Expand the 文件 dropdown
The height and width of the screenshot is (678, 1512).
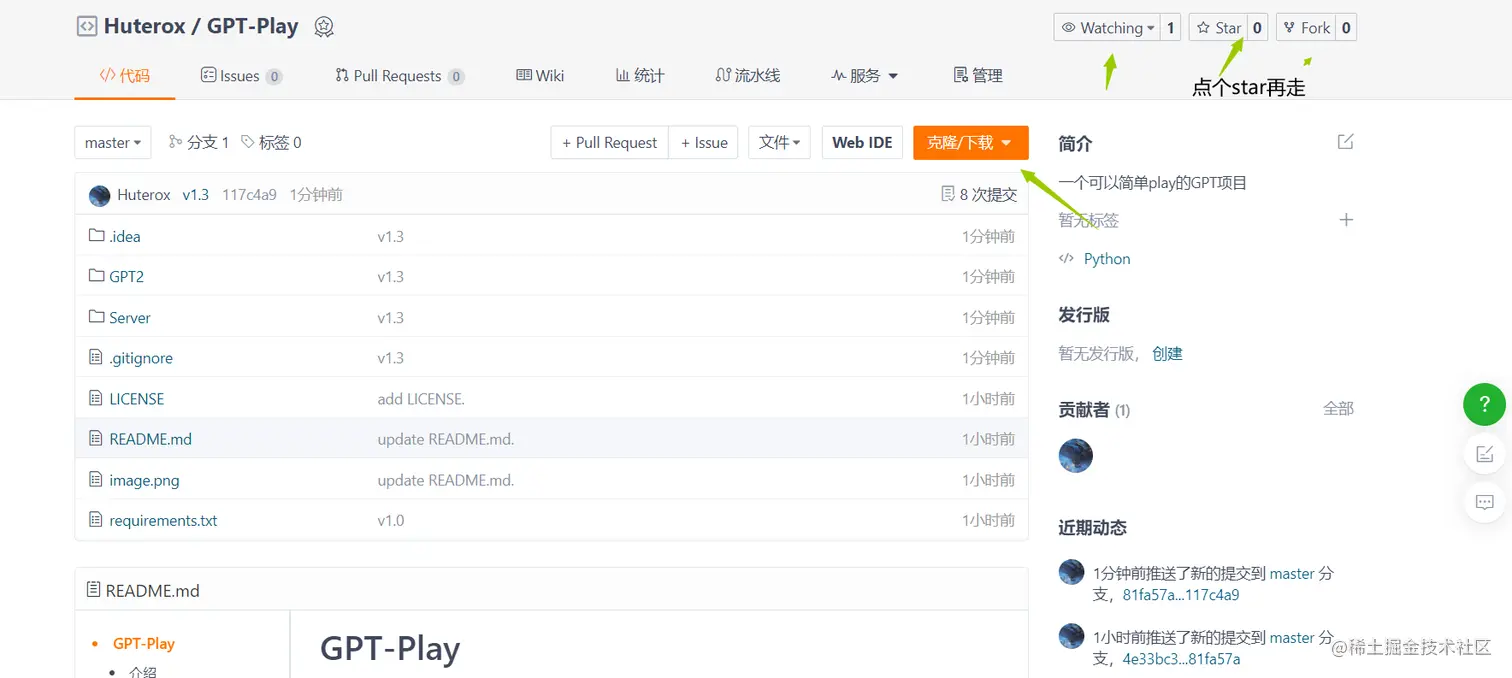[779, 142]
